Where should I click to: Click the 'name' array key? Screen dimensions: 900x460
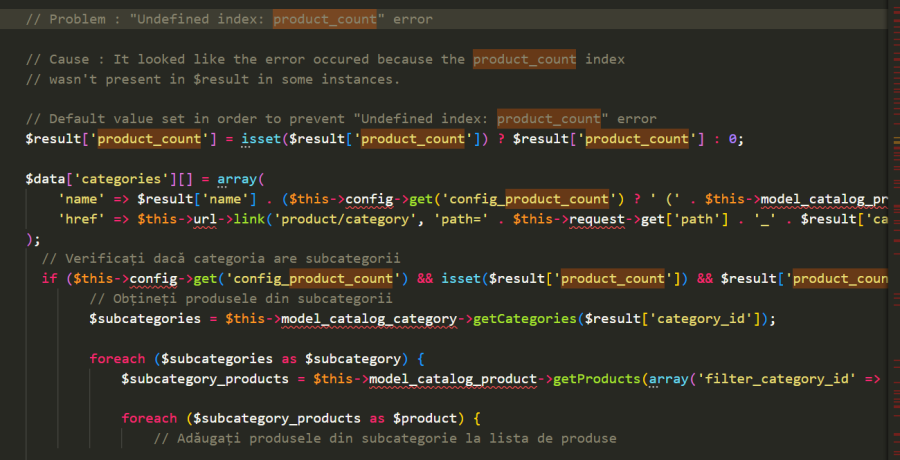[x=77, y=199]
